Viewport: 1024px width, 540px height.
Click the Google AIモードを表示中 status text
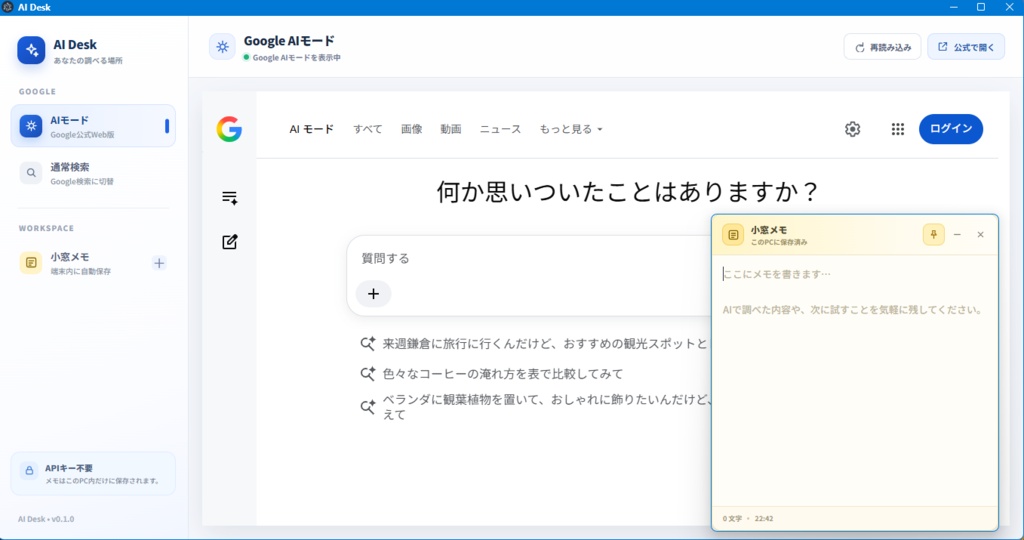coord(296,57)
